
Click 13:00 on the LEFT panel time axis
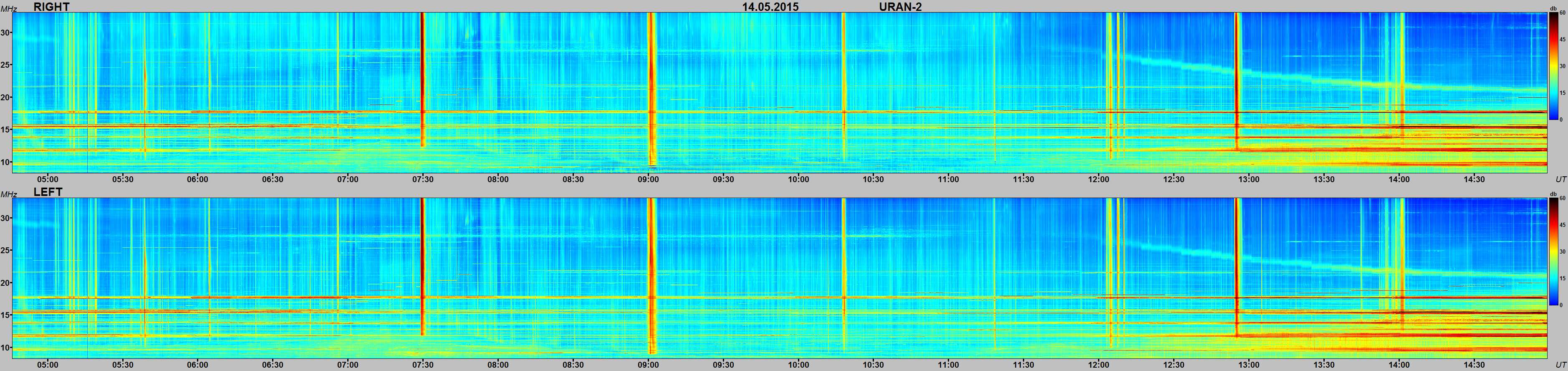click(x=1249, y=364)
